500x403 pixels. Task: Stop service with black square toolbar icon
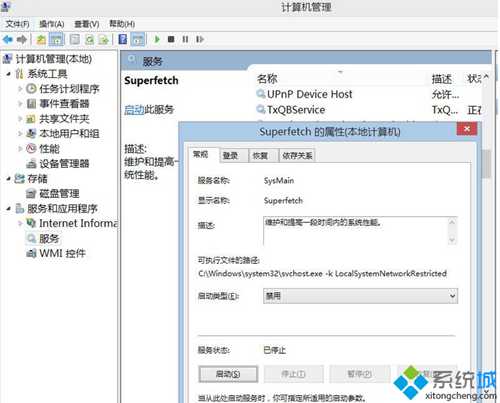click(x=171, y=39)
